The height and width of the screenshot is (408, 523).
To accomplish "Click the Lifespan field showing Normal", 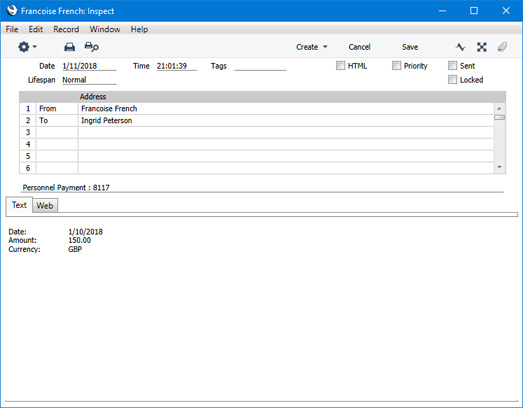I will click(x=89, y=80).
